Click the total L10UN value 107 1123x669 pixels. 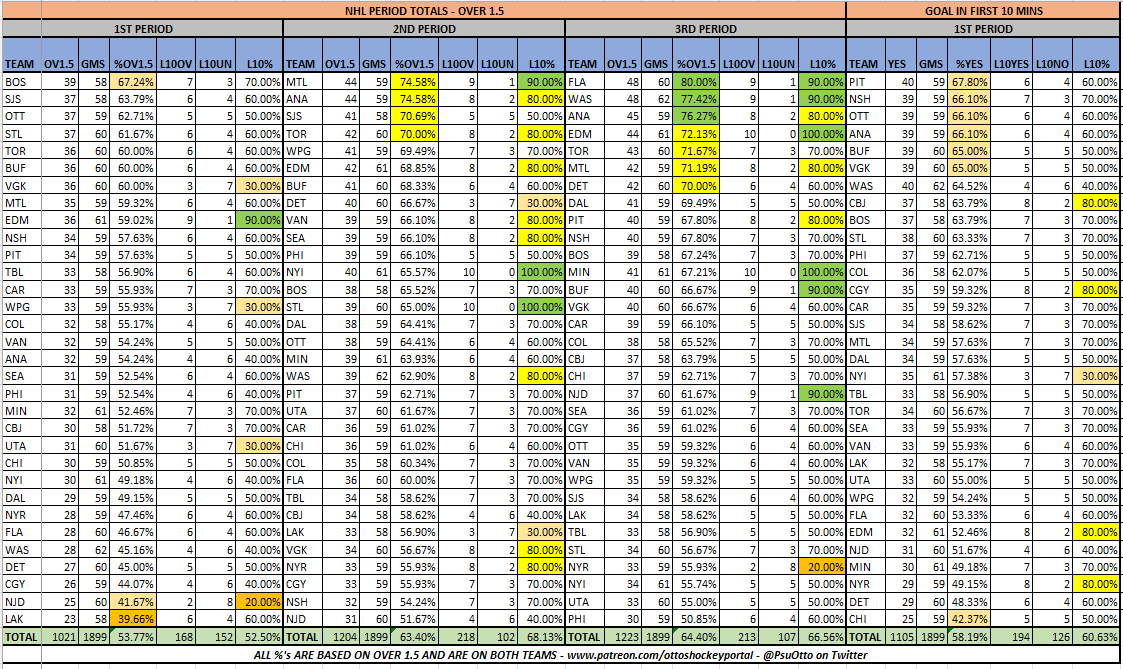coord(778,637)
